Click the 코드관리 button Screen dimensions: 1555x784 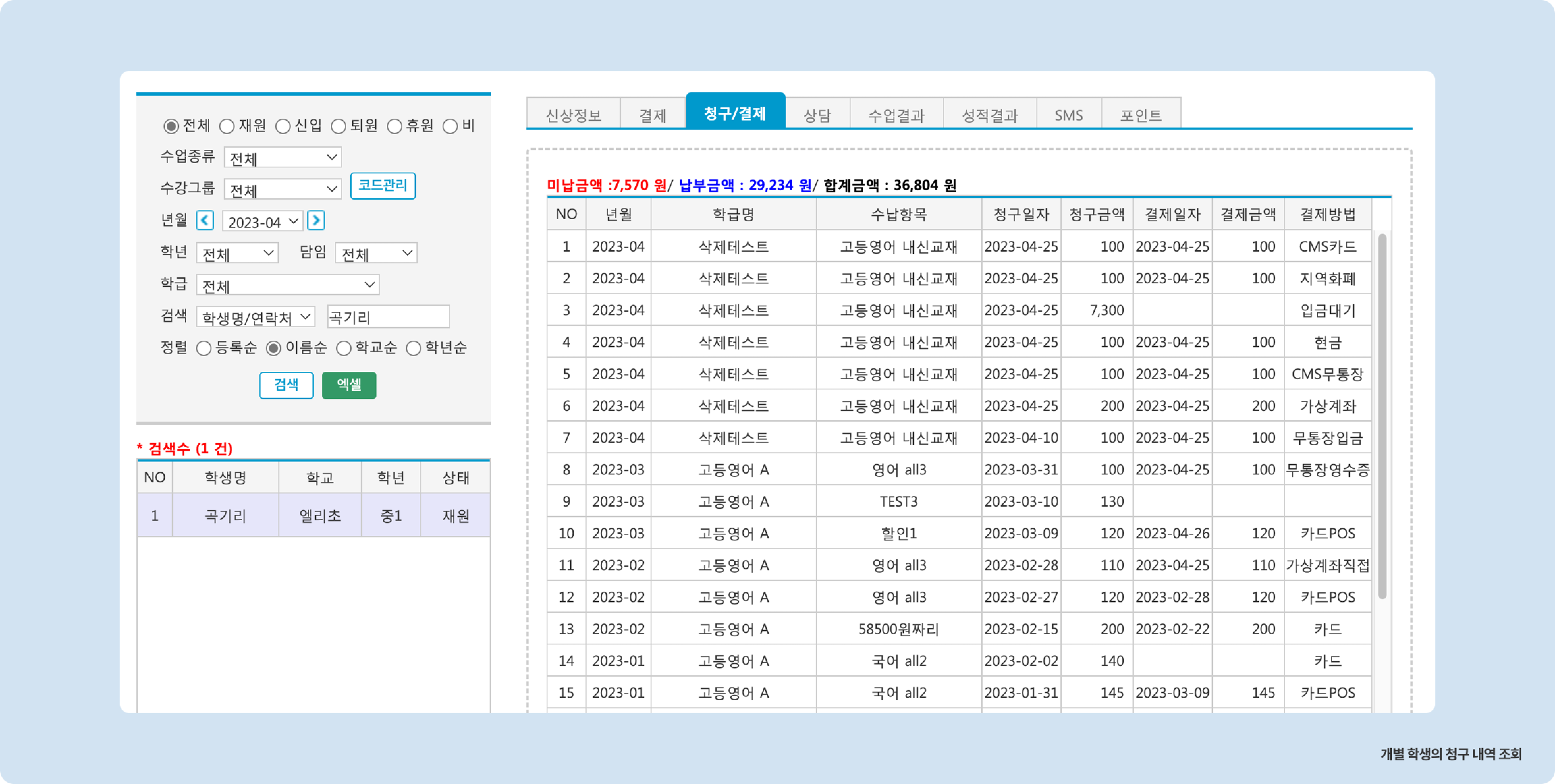point(383,185)
